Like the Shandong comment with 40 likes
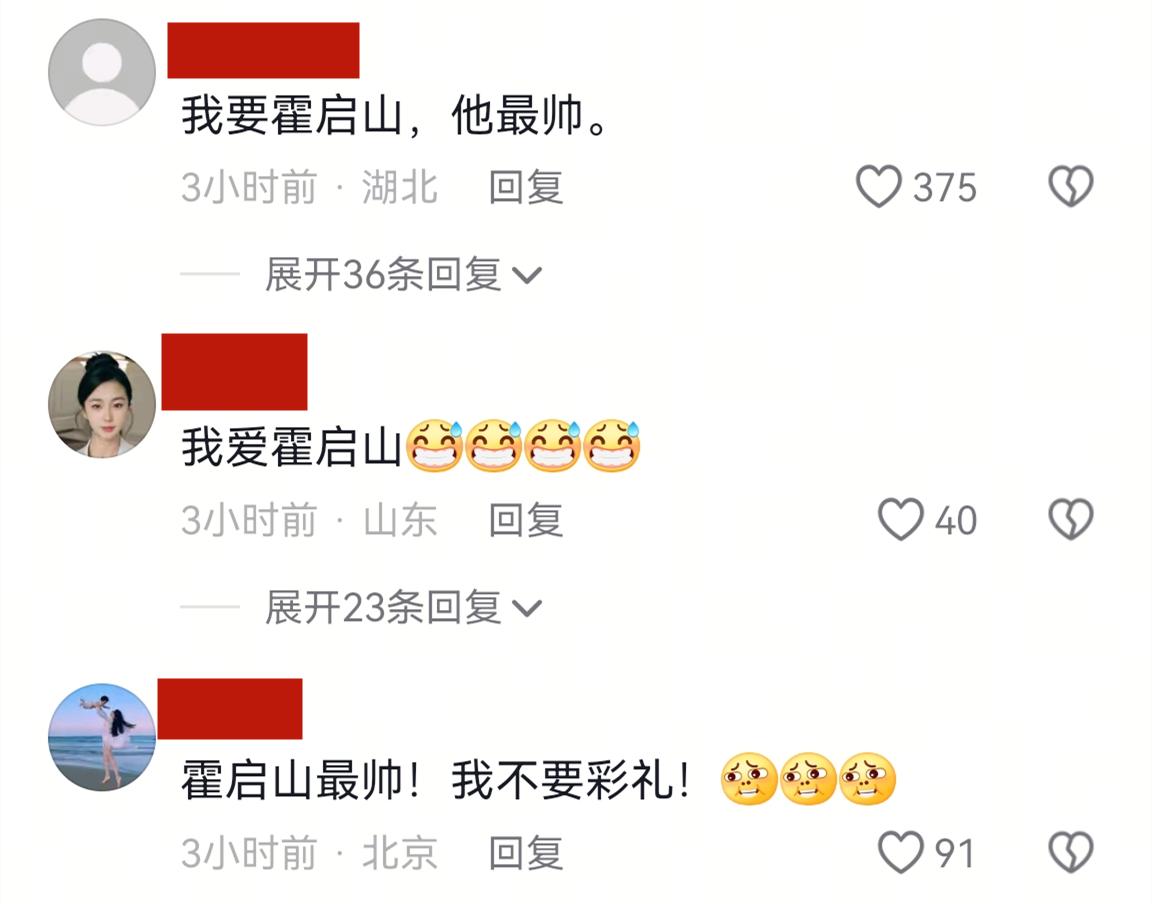1152x904 pixels. pos(901,519)
